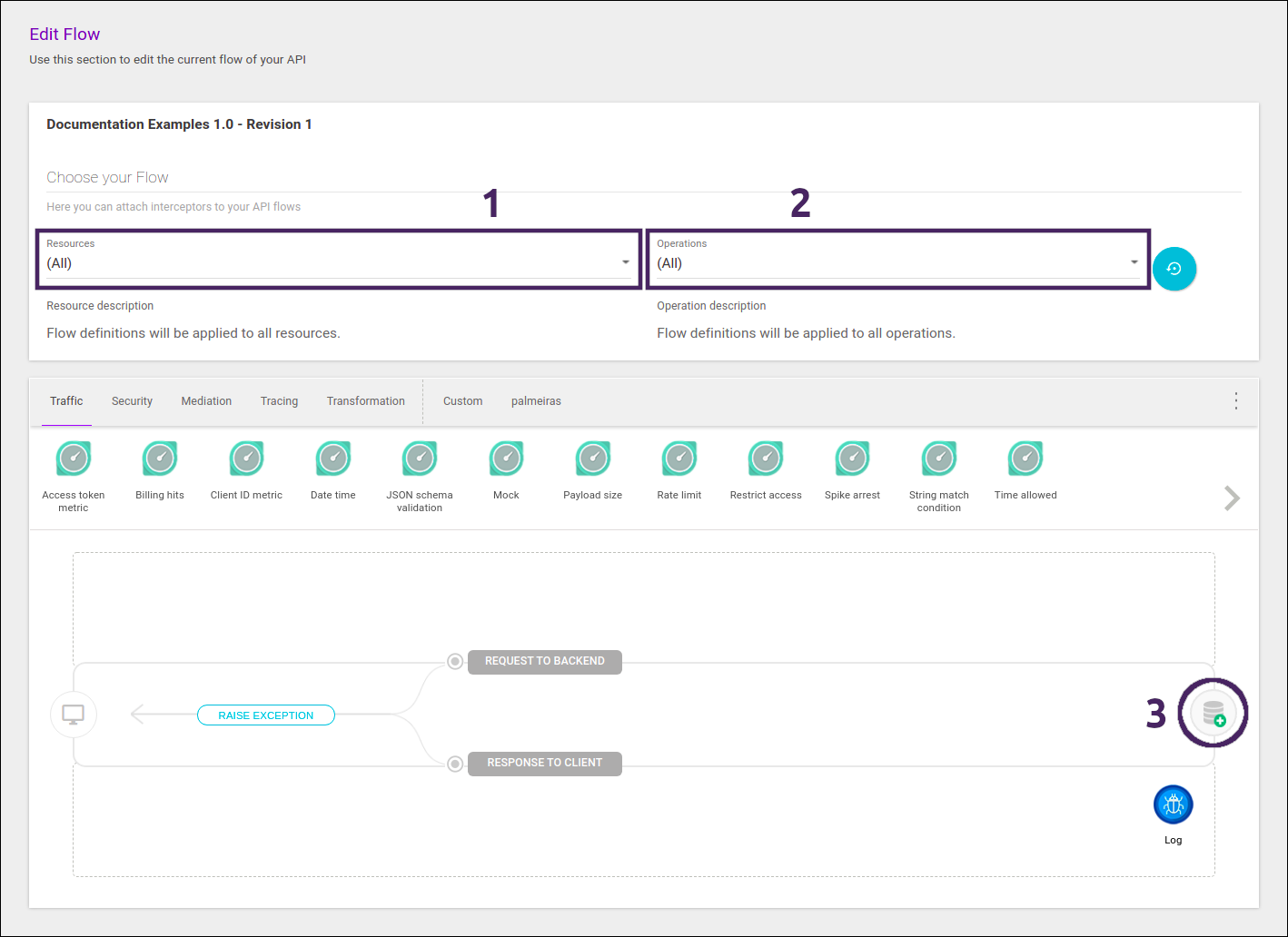Click the client monitor icon
The height and width of the screenshot is (937, 1288).
coord(74,715)
